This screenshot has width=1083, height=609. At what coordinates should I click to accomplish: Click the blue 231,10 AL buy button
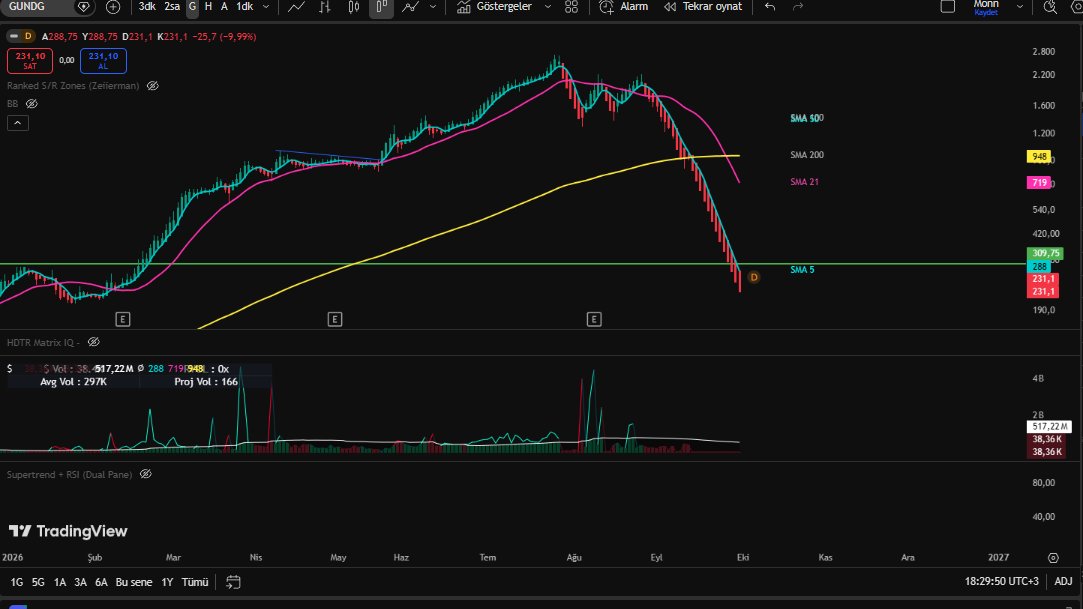(x=103, y=61)
